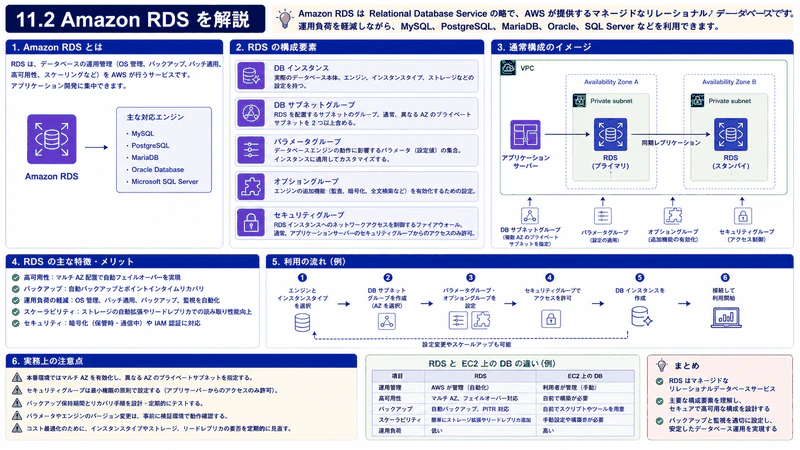This screenshot has height=450, width=800.
Task: Click the VPC cloud icon
Action: click(508, 67)
